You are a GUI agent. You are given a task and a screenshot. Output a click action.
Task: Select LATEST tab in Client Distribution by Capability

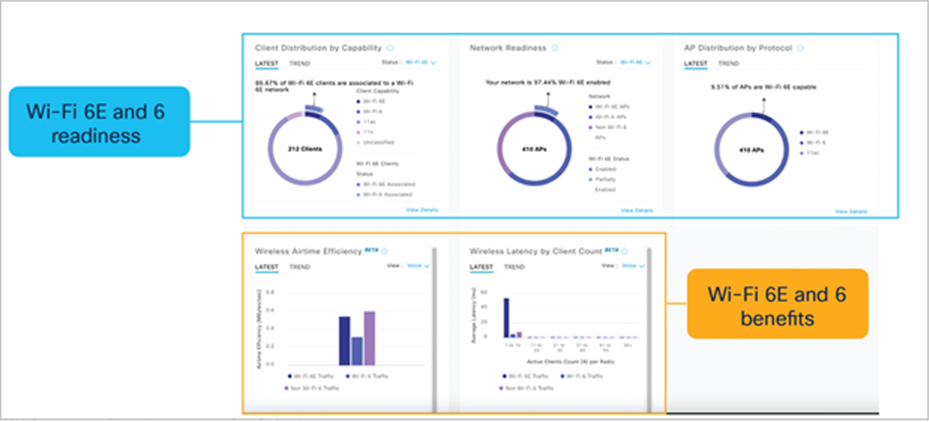[x=267, y=64]
